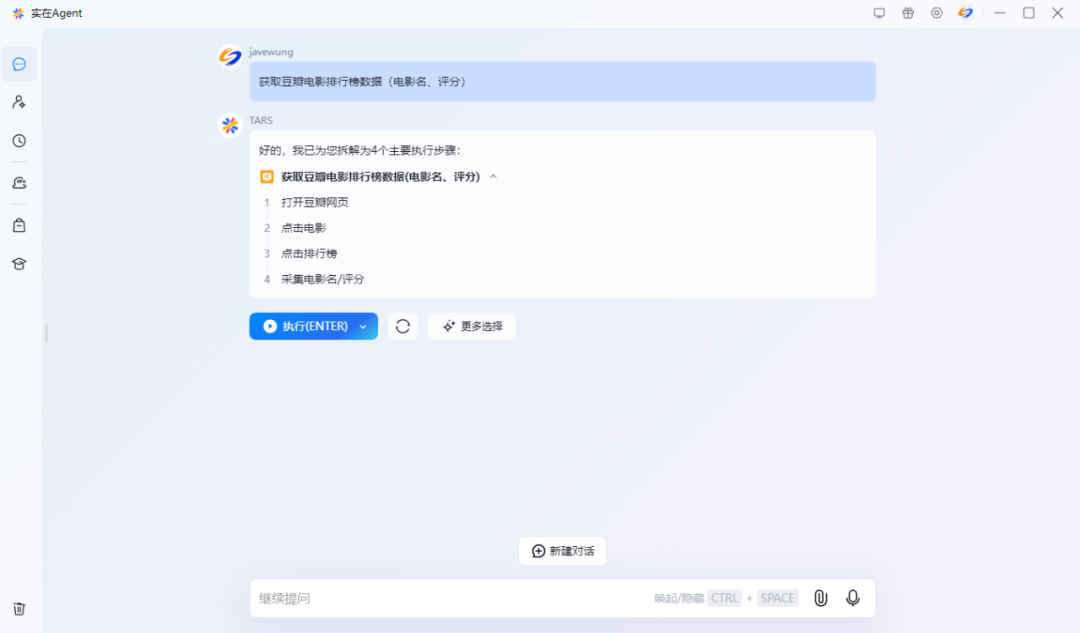1080x633 pixels.
Task: Select the agent profile icon in sidebar
Action: [x=18, y=101]
